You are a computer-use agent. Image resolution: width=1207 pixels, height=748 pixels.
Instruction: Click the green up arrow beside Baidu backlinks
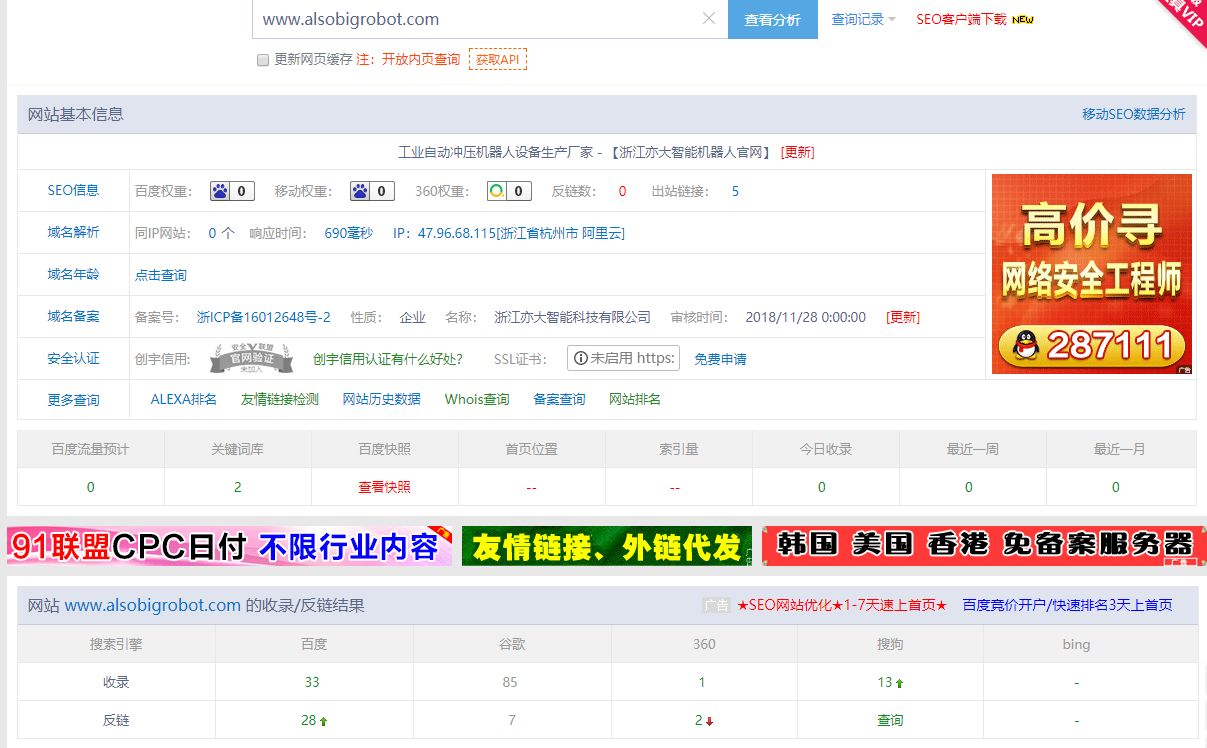pyautogui.click(x=324, y=721)
